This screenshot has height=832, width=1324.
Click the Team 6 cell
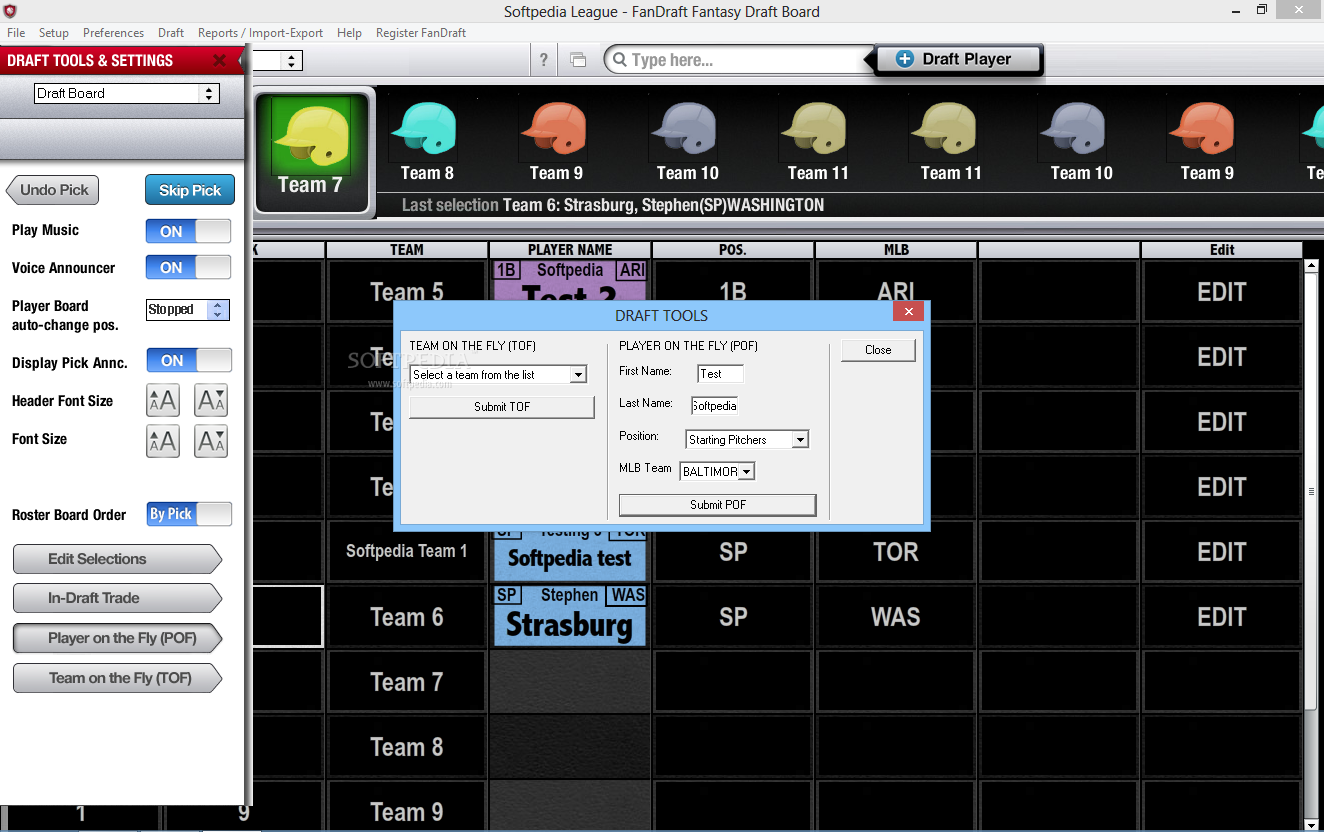(x=407, y=617)
